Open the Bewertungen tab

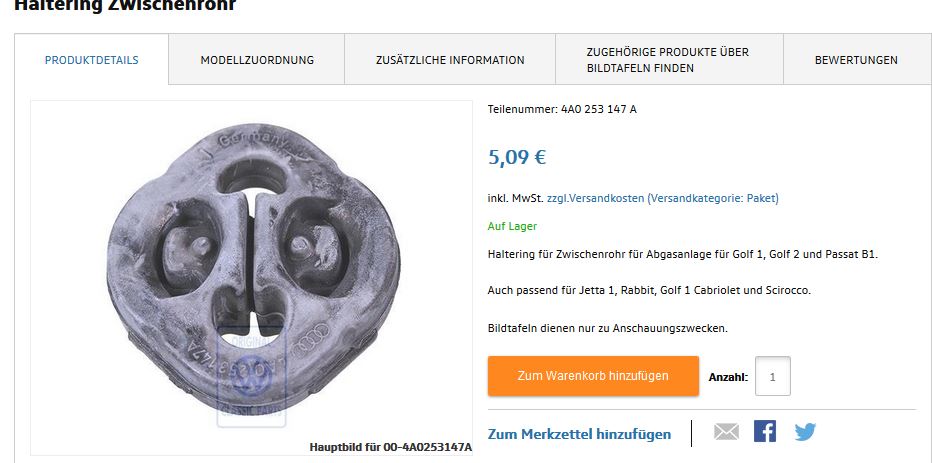(x=856, y=60)
